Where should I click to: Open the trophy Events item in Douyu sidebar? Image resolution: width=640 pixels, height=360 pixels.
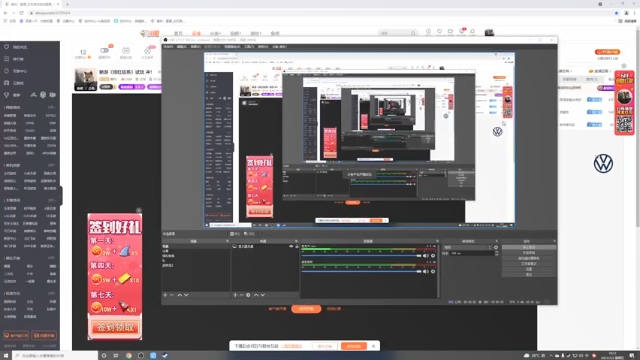[7, 95]
